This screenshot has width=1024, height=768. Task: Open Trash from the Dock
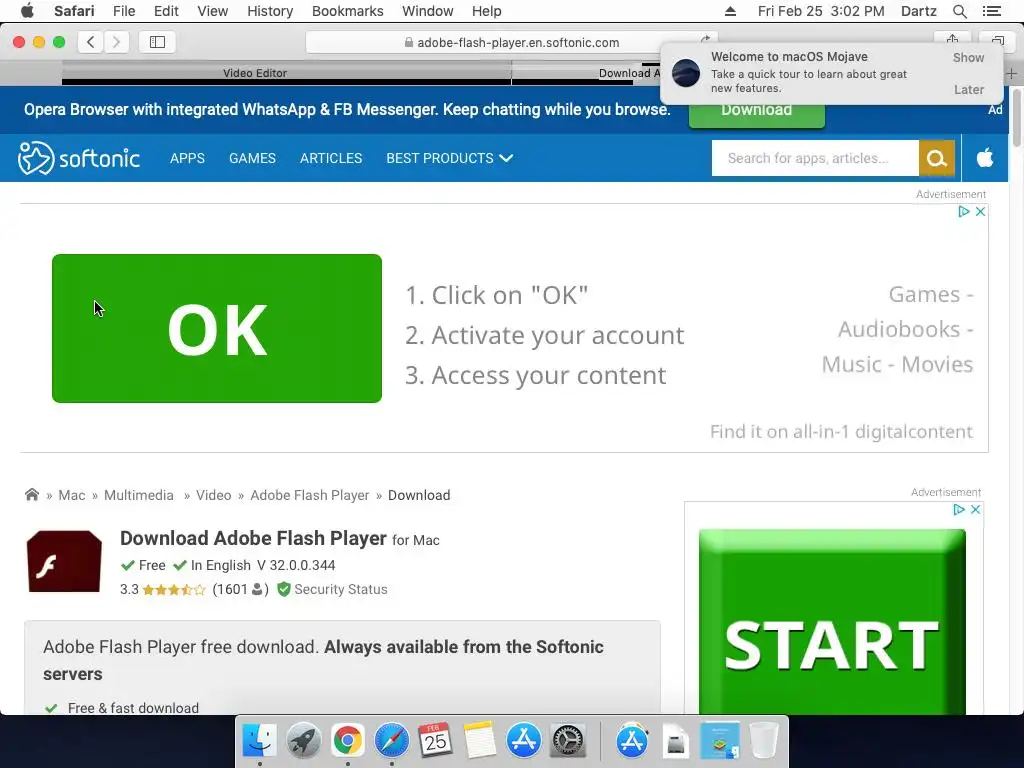coord(763,741)
